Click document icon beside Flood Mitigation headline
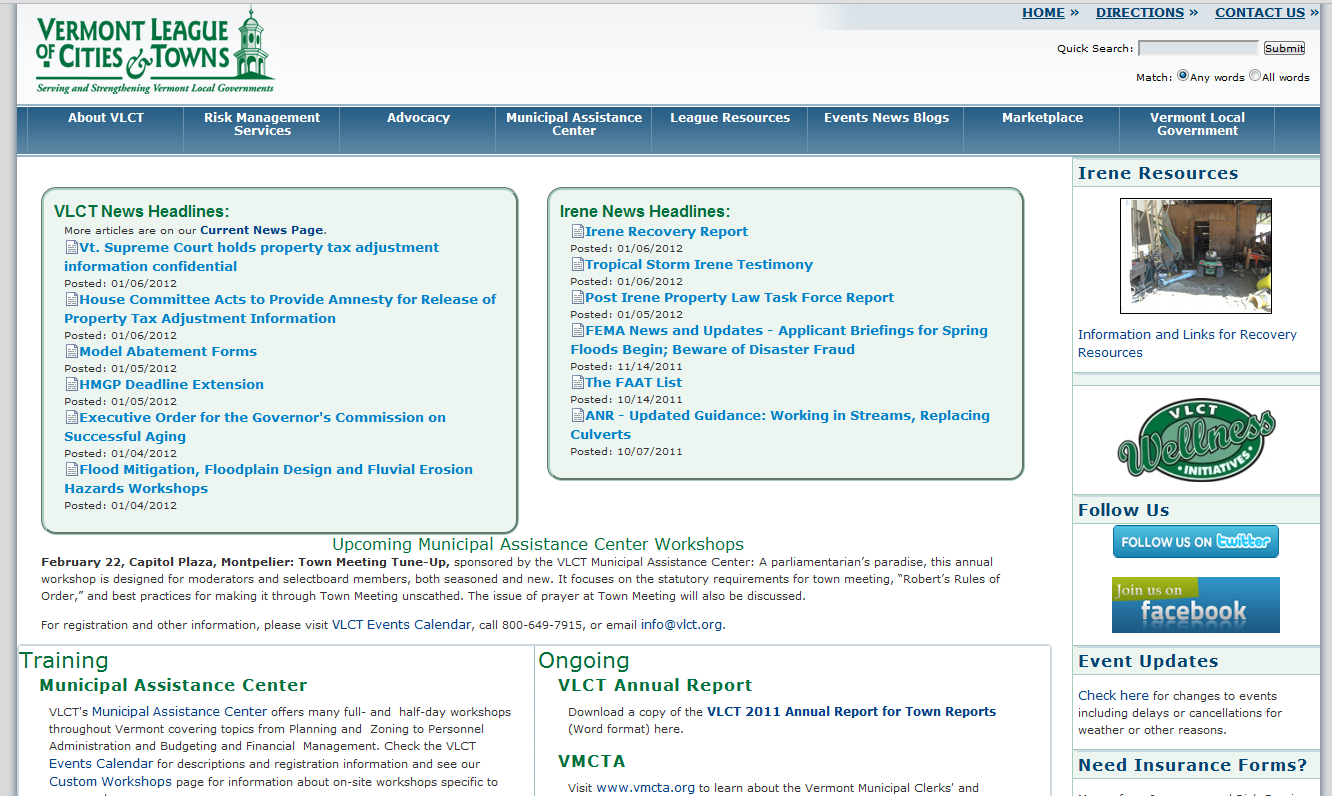1332x796 pixels. [x=71, y=469]
